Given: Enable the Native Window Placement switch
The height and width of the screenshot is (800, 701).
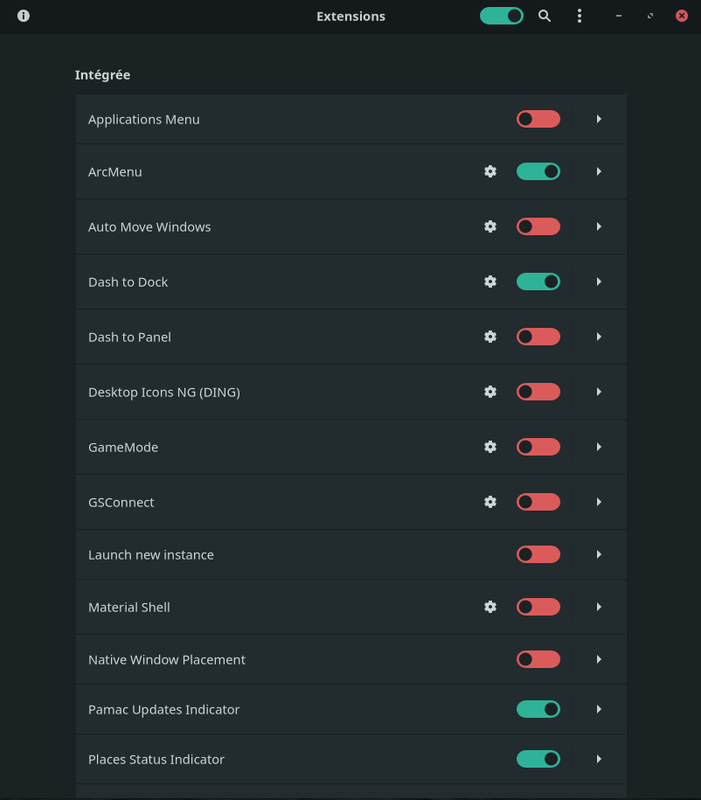Looking at the screenshot, I should coord(538,659).
